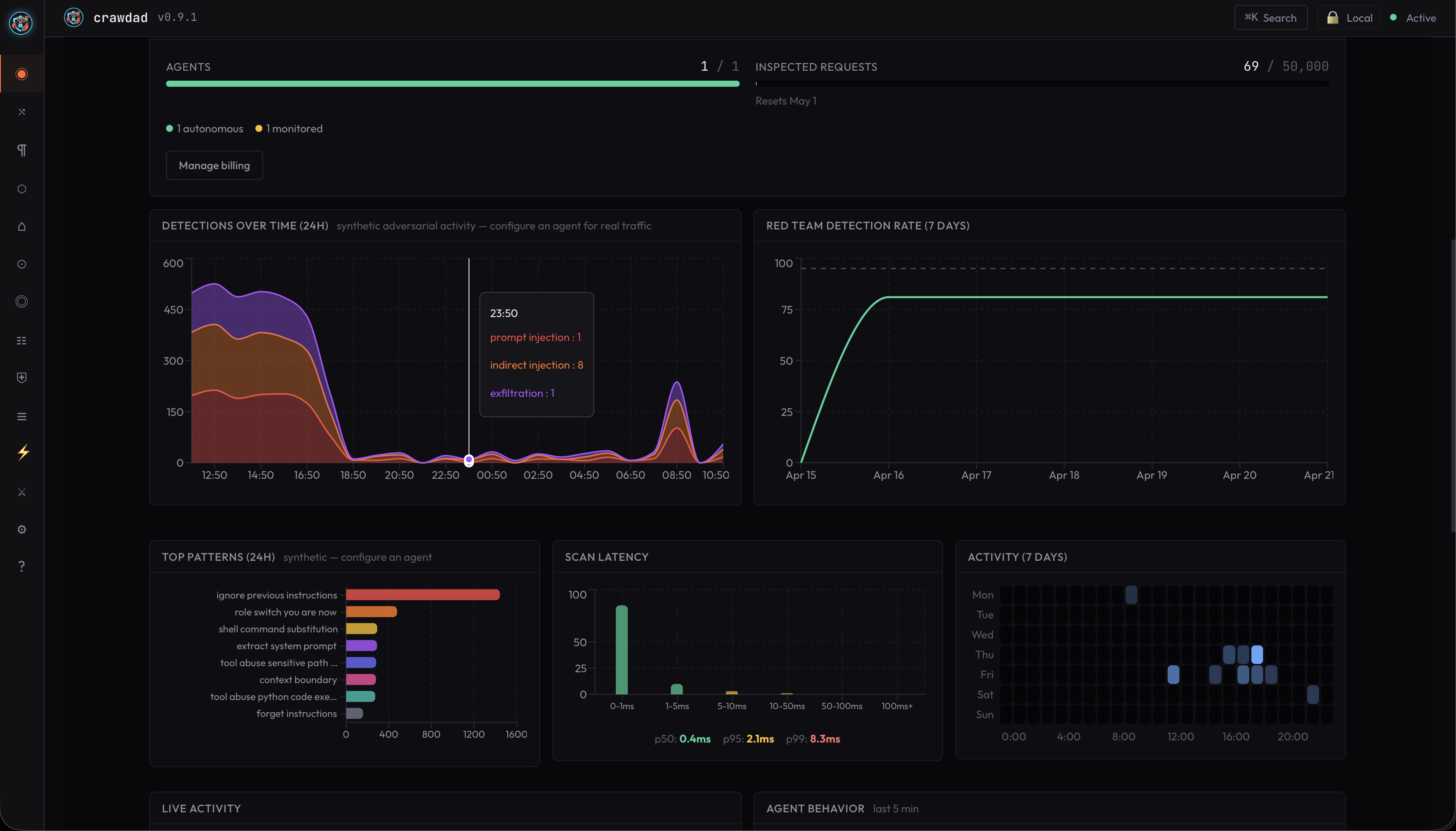
Task: Click the Manage billing button
Action: (x=215, y=165)
